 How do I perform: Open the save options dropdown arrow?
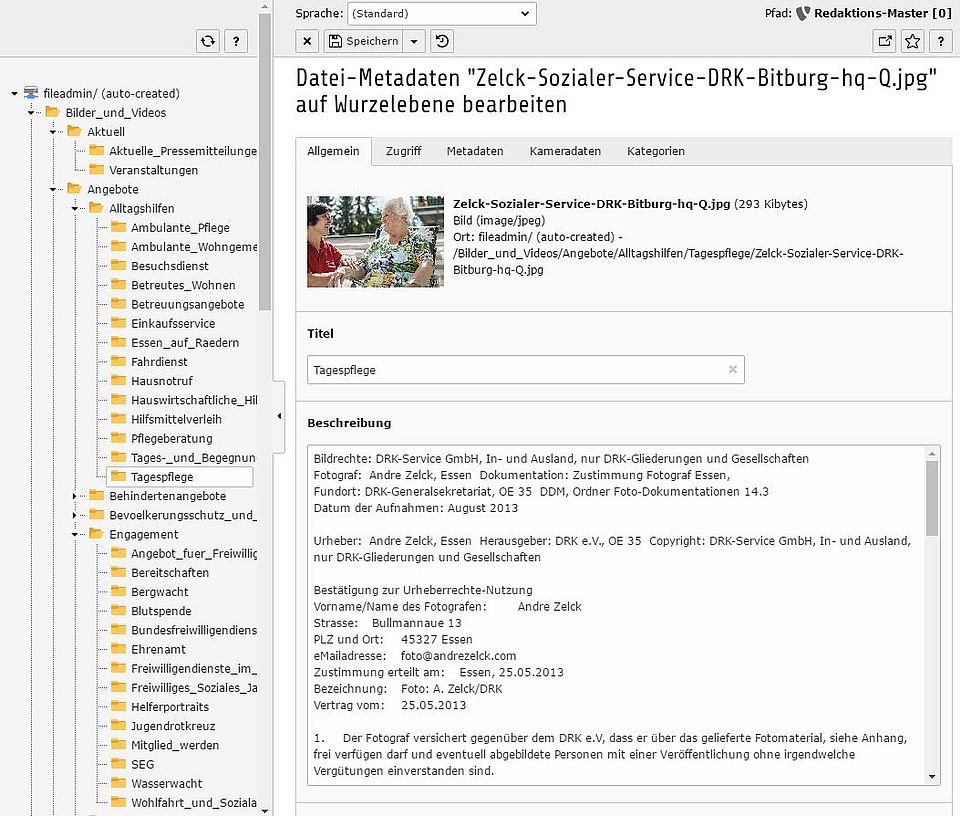415,41
